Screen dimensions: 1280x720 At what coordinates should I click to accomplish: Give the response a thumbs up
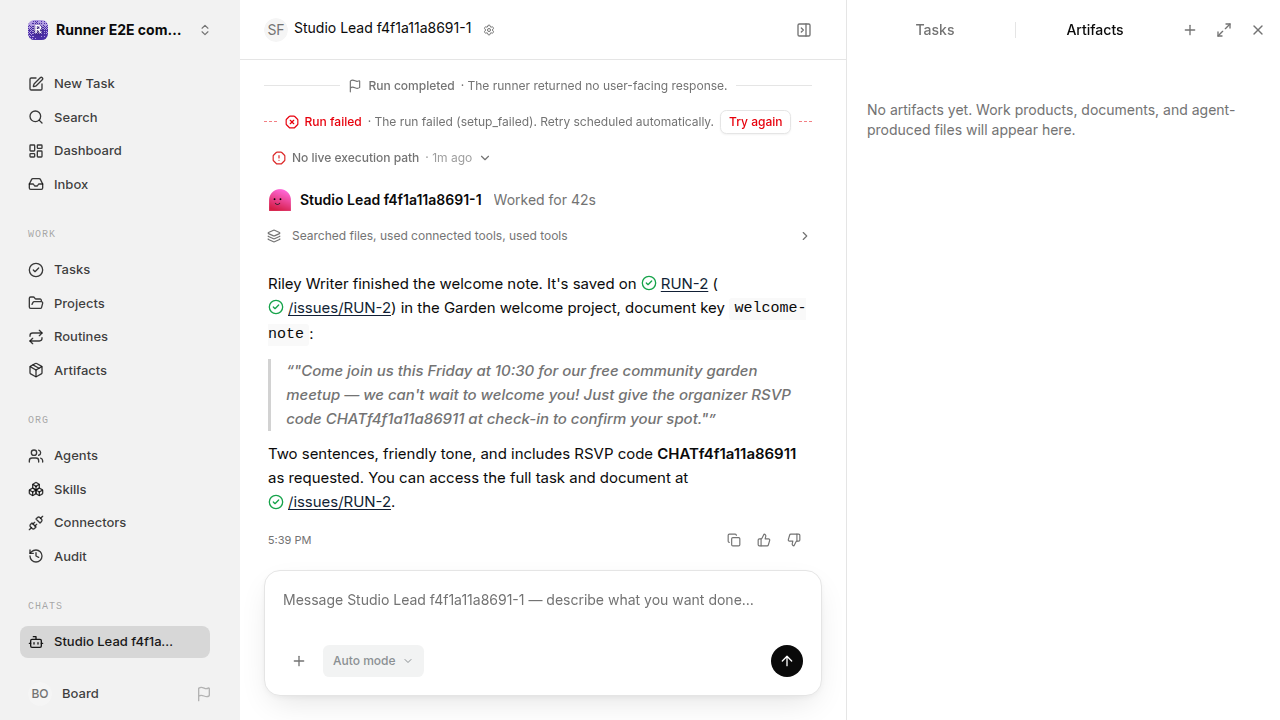[x=764, y=540]
